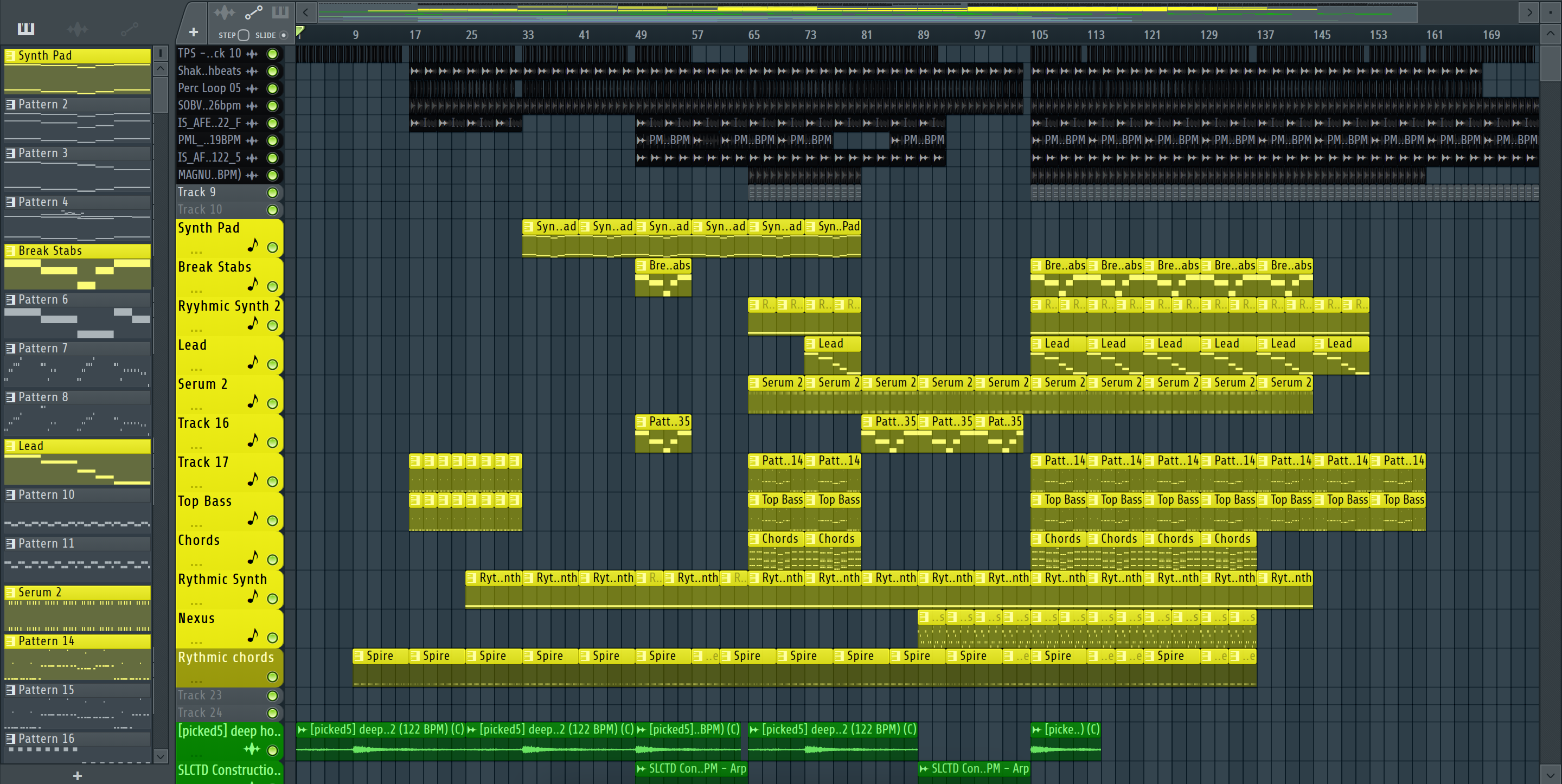Click bar 105 on the timeline ruler
The width and height of the screenshot is (1562, 784).
1039,35
